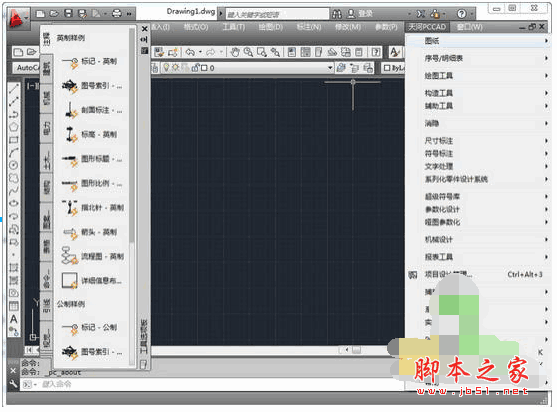The image size is (557, 412).
Task: Click New in the quick access toolbar
Action: point(40,13)
